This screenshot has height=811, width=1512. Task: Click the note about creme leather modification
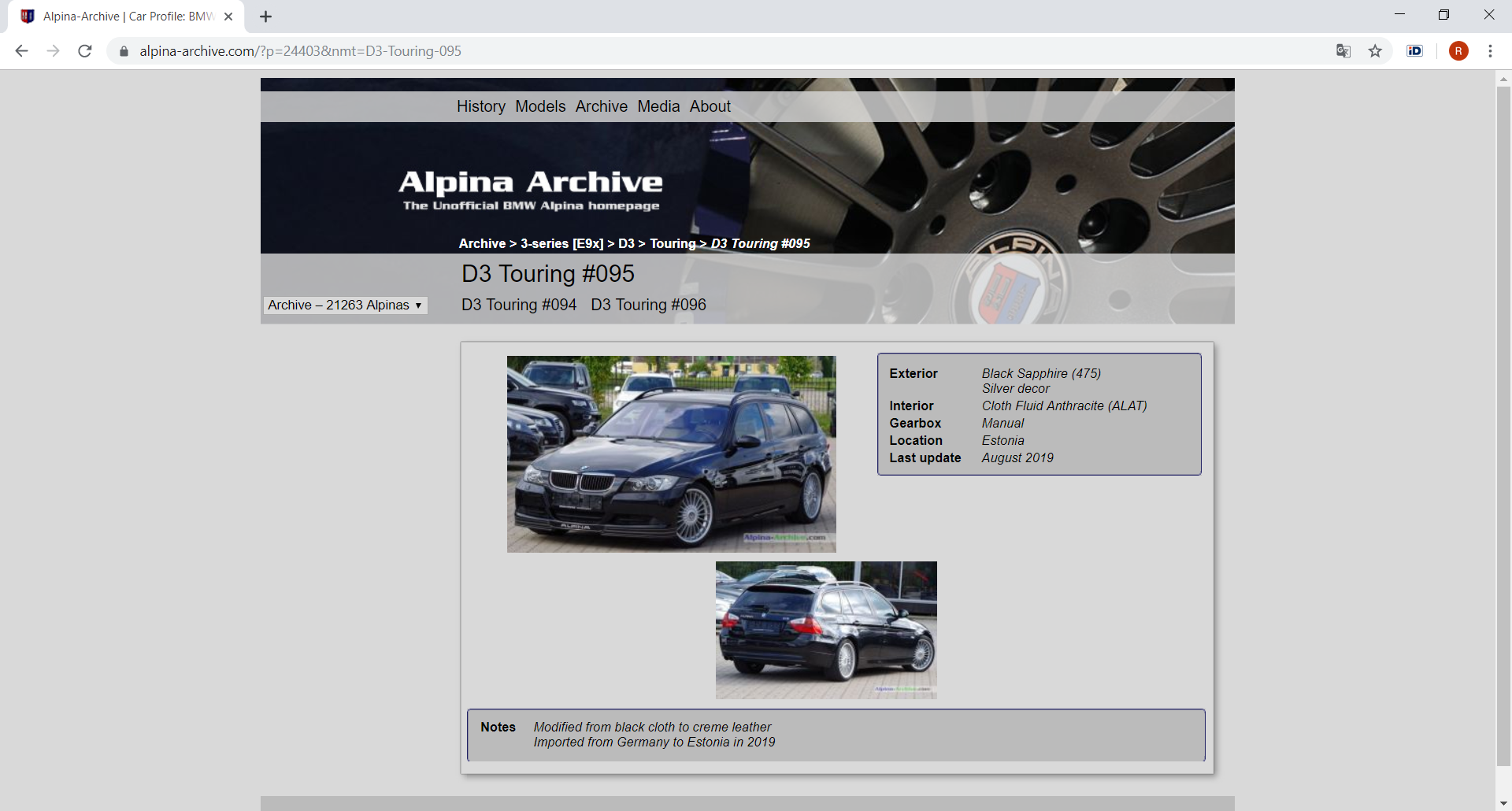pos(652,728)
